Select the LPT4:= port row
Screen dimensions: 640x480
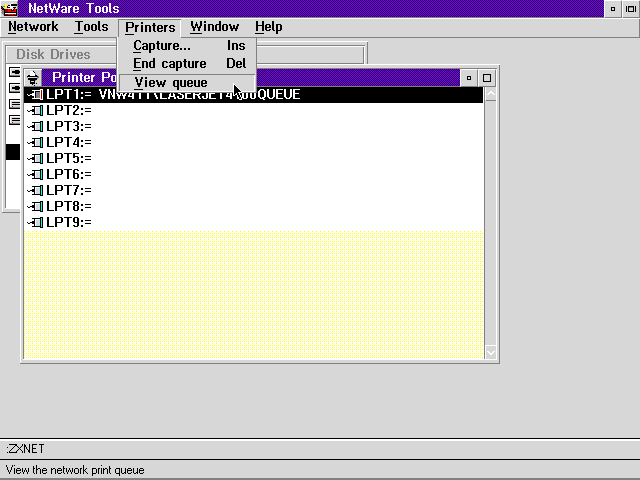click(x=253, y=142)
